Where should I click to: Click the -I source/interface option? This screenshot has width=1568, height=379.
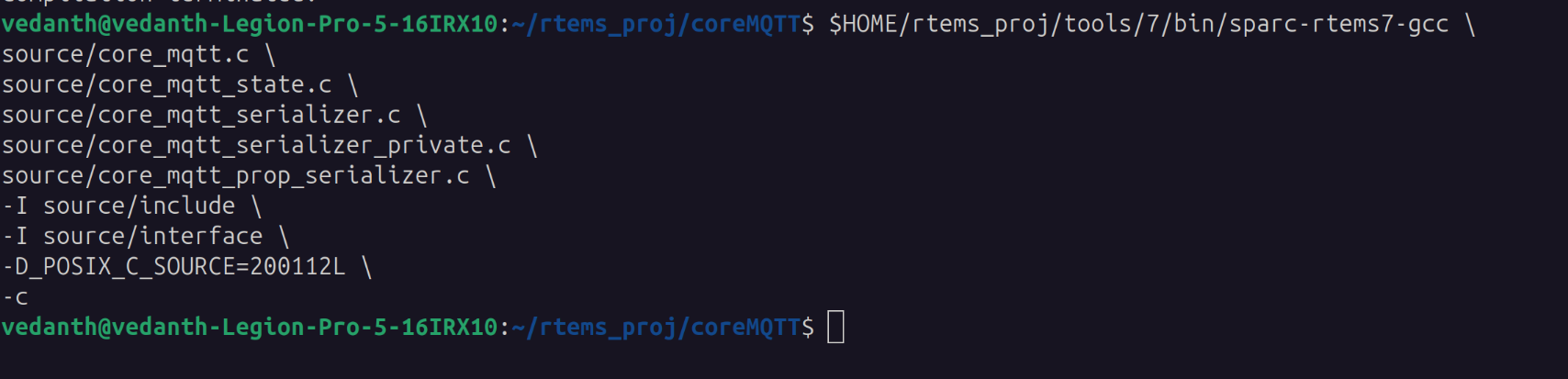pos(132,237)
